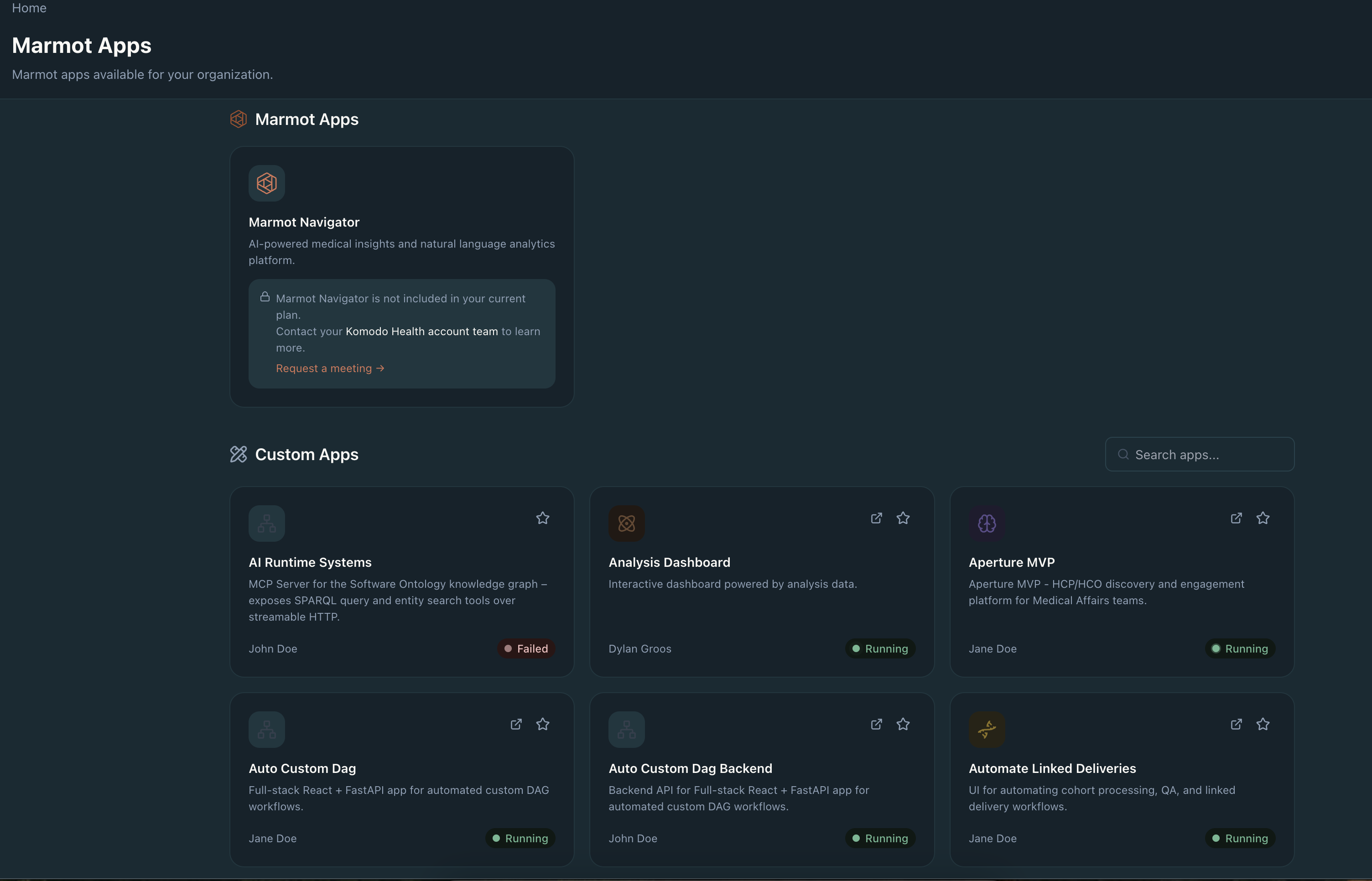The width and height of the screenshot is (1372, 881).
Task: Focus the Search apps input field
Action: click(1200, 454)
